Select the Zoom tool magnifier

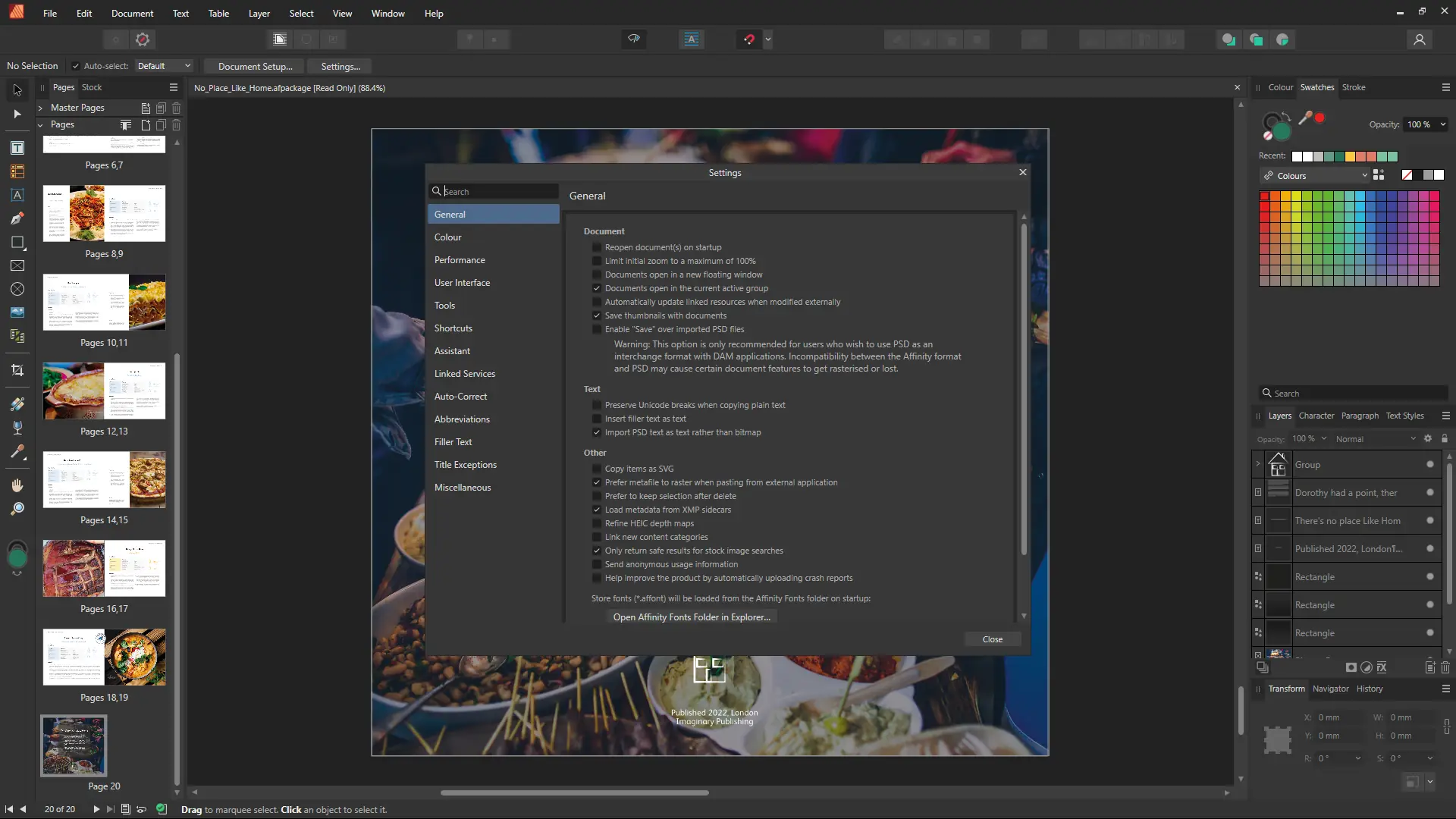coord(17,509)
